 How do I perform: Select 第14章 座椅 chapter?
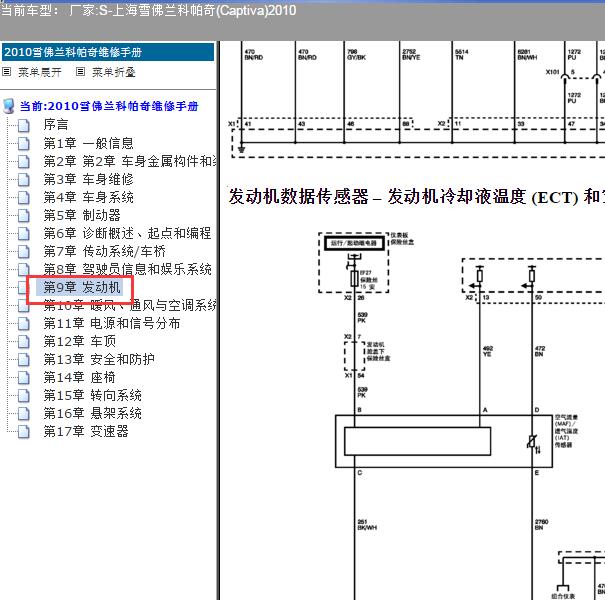79,377
